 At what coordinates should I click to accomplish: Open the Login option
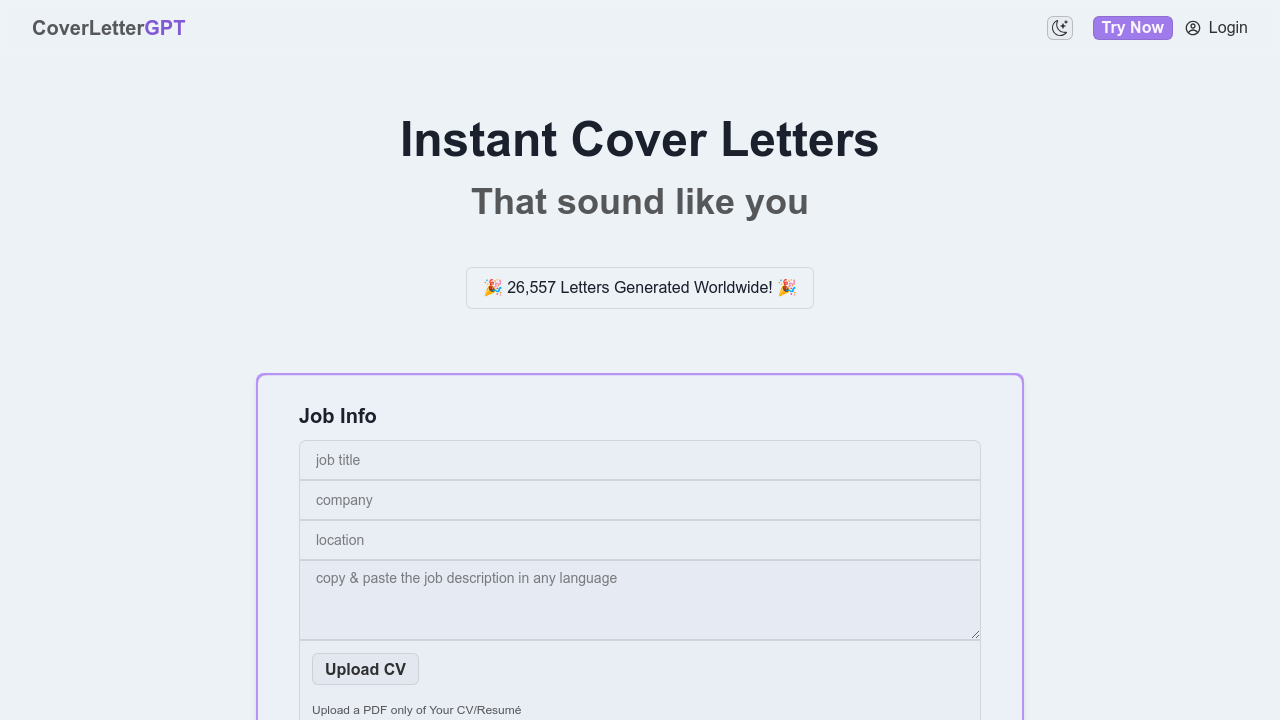tap(1229, 27)
